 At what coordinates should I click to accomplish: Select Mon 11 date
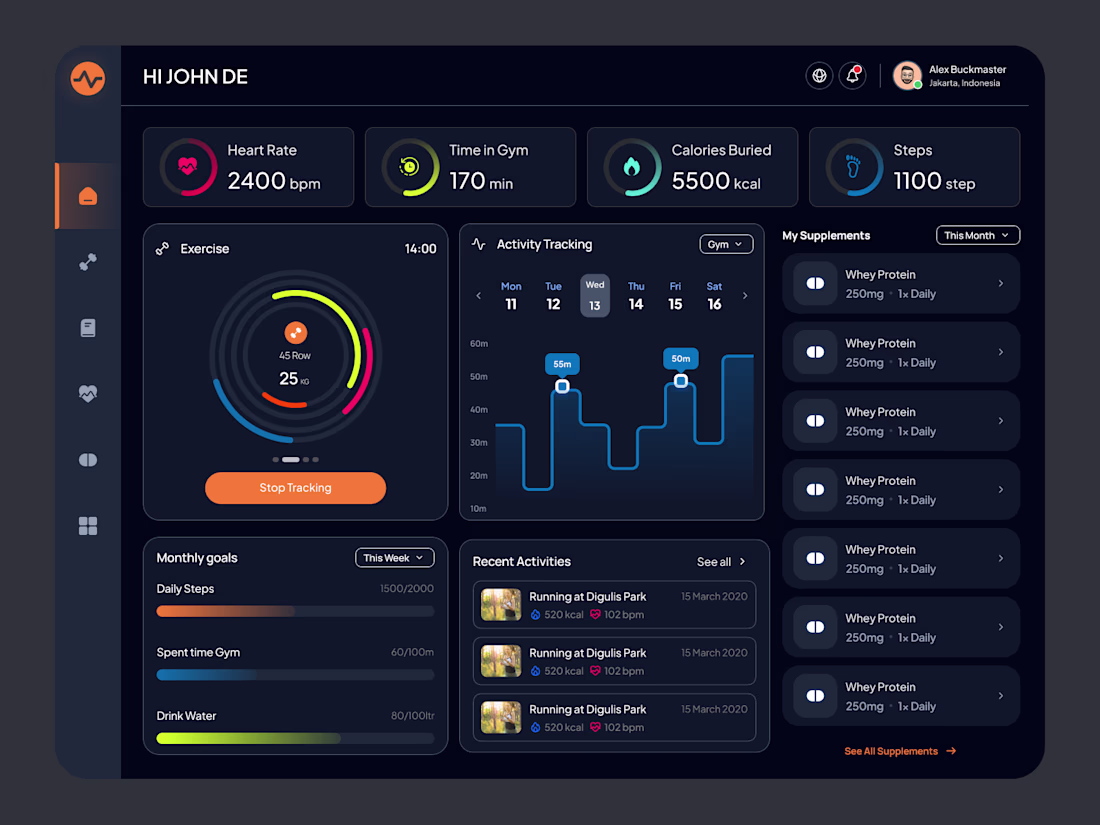(511, 295)
